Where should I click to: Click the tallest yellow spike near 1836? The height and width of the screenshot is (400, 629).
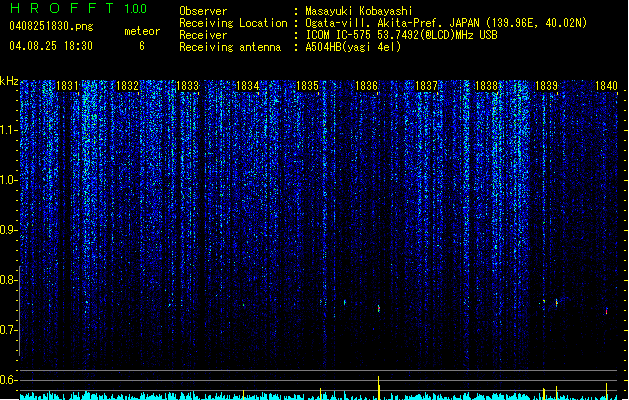379,388
